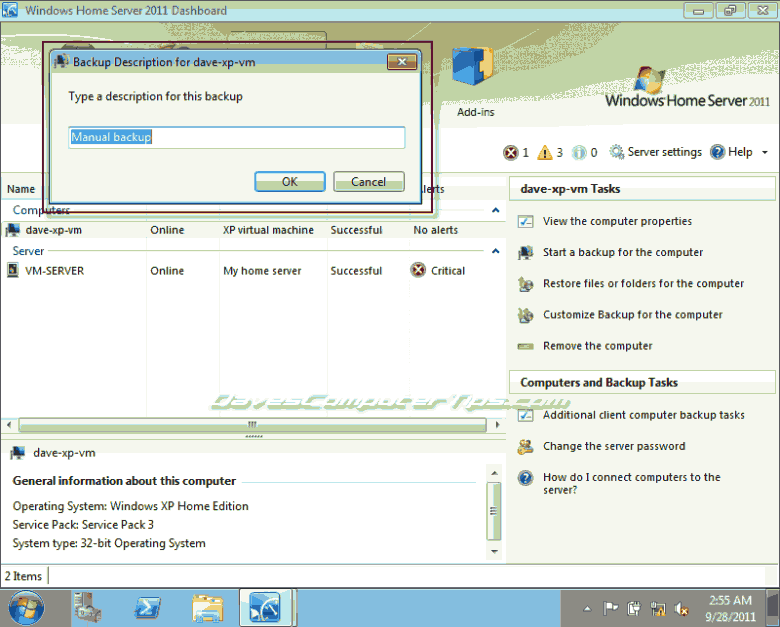Click the network tray icon with warning
This screenshot has height=627, width=780.
659,608
